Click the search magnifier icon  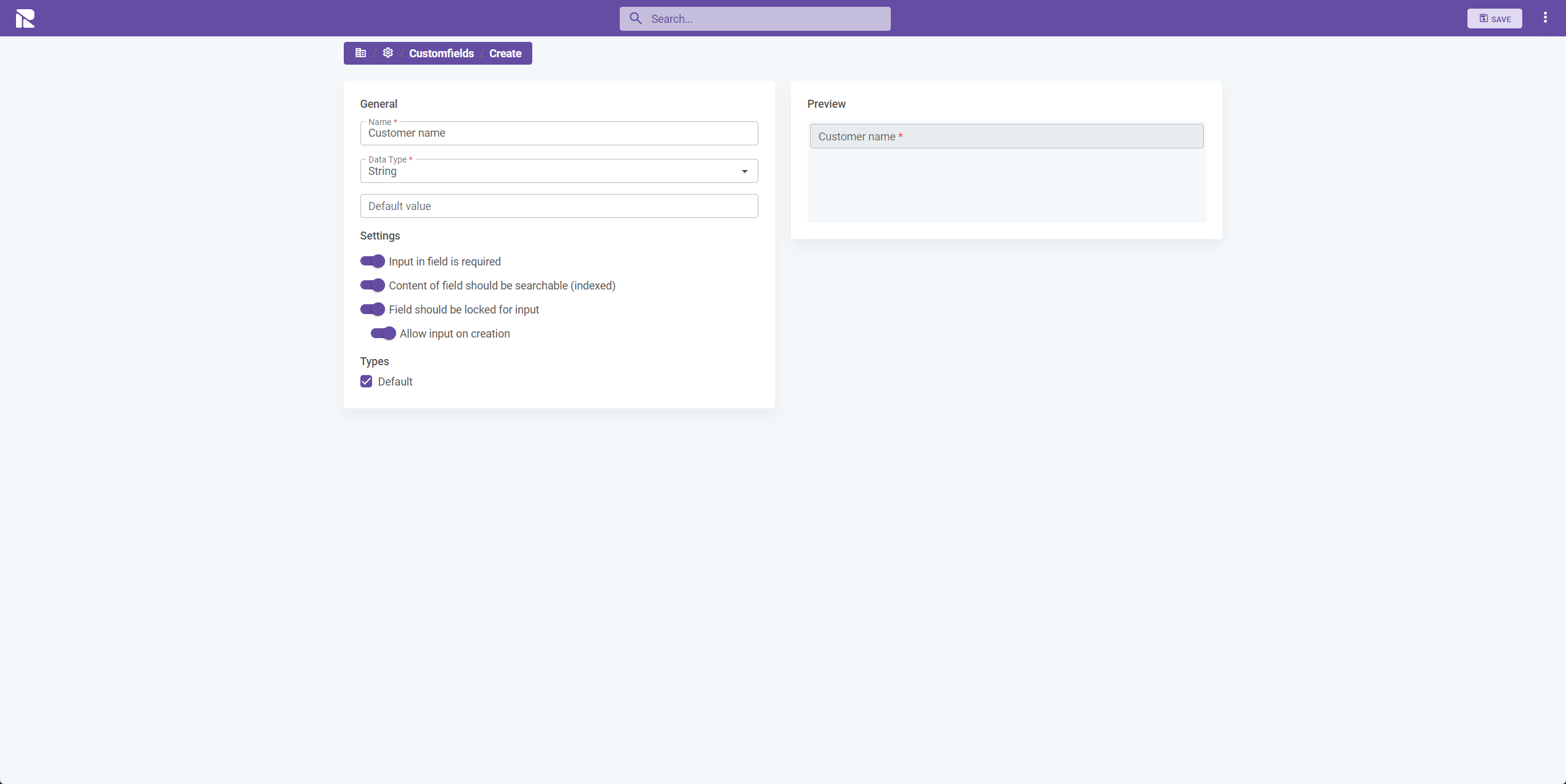(636, 18)
